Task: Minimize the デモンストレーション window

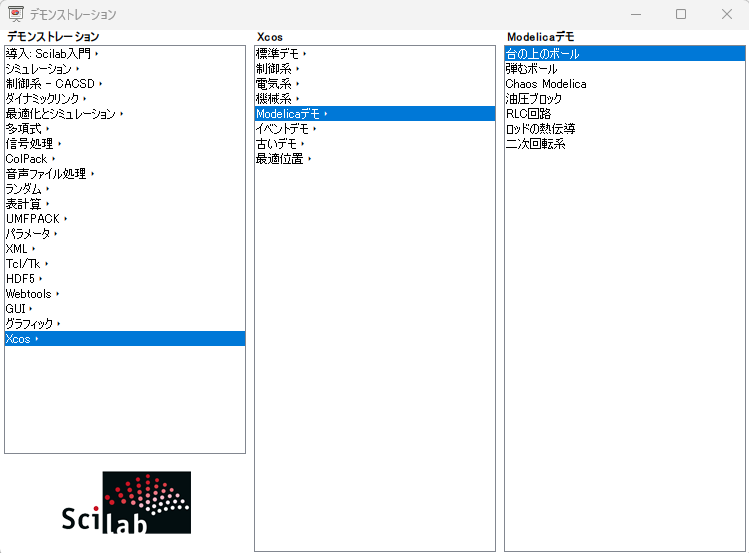Action: tap(636, 14)
